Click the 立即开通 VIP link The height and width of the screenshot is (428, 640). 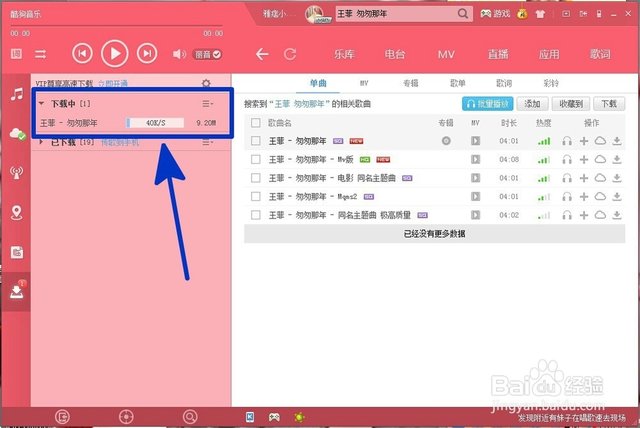[113, 84]
